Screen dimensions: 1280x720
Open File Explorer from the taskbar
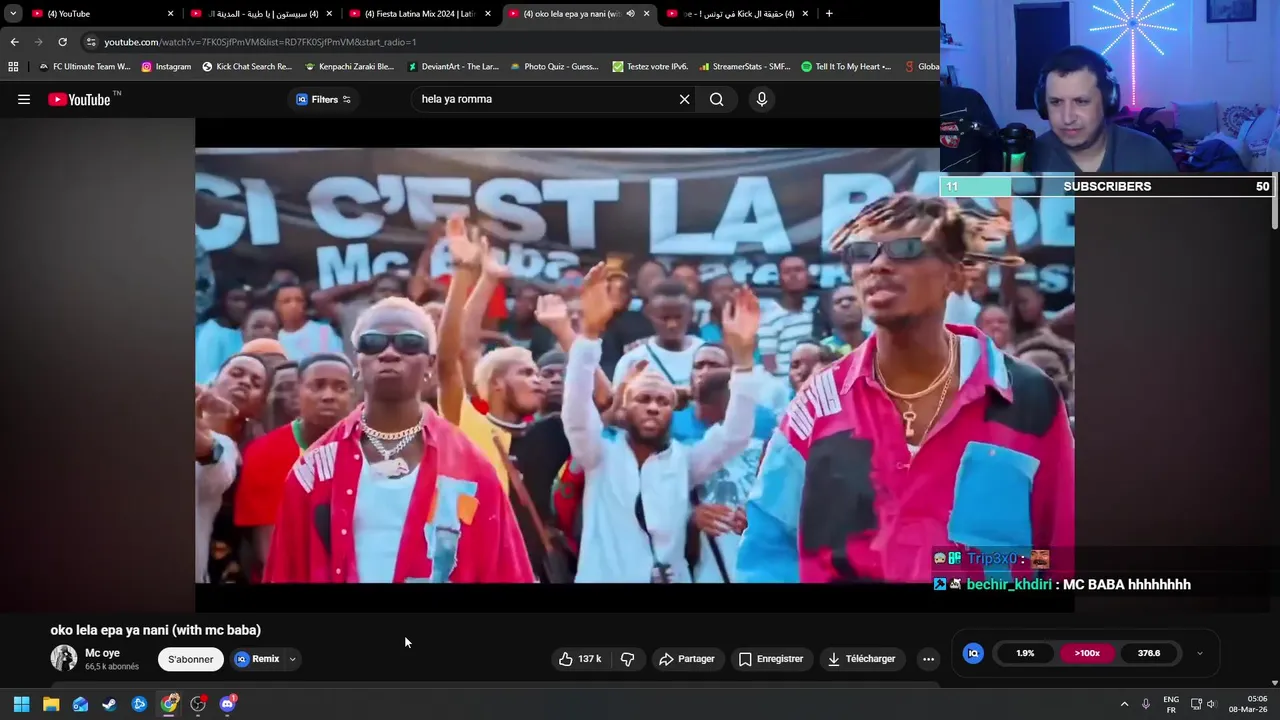pos(51,704)
